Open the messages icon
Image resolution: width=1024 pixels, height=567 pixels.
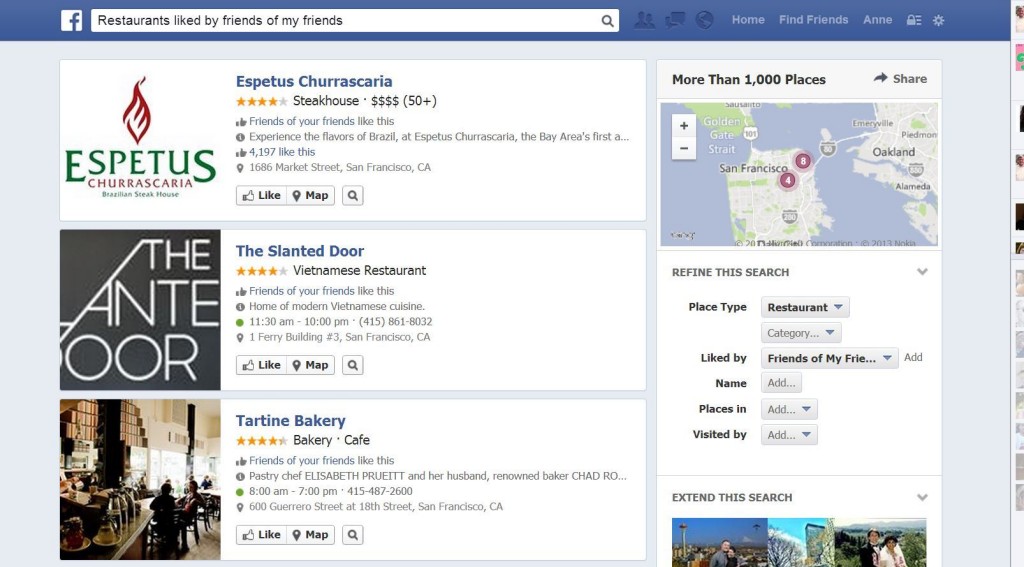[675, 20]
